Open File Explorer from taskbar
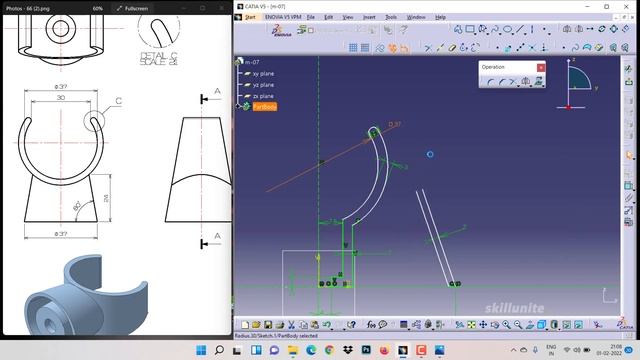Image resolution: width=640 pixels, height=360 pixels. [x=293, y=350]
